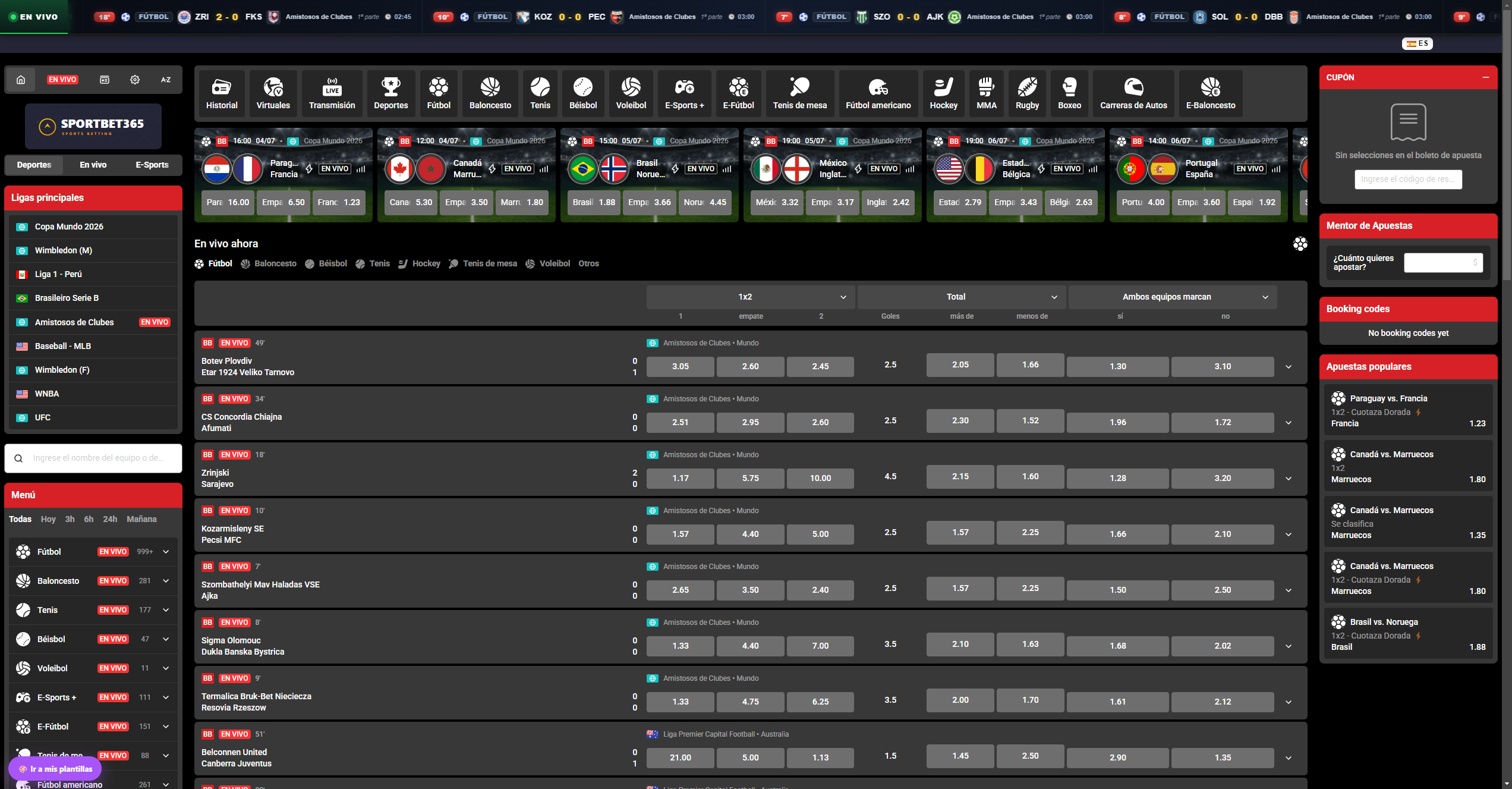Viewport: 1512px width, 789px height.
Task: Choose Baloncesto in the top sports bar
Action: point(490,94)
